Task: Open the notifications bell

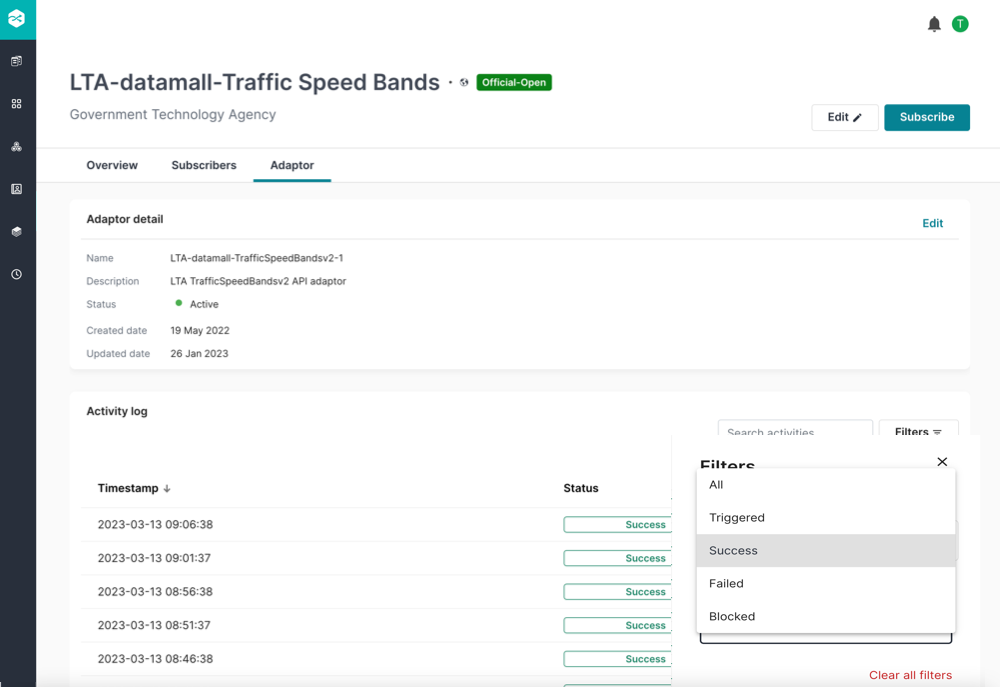Action: coord(934,24)
